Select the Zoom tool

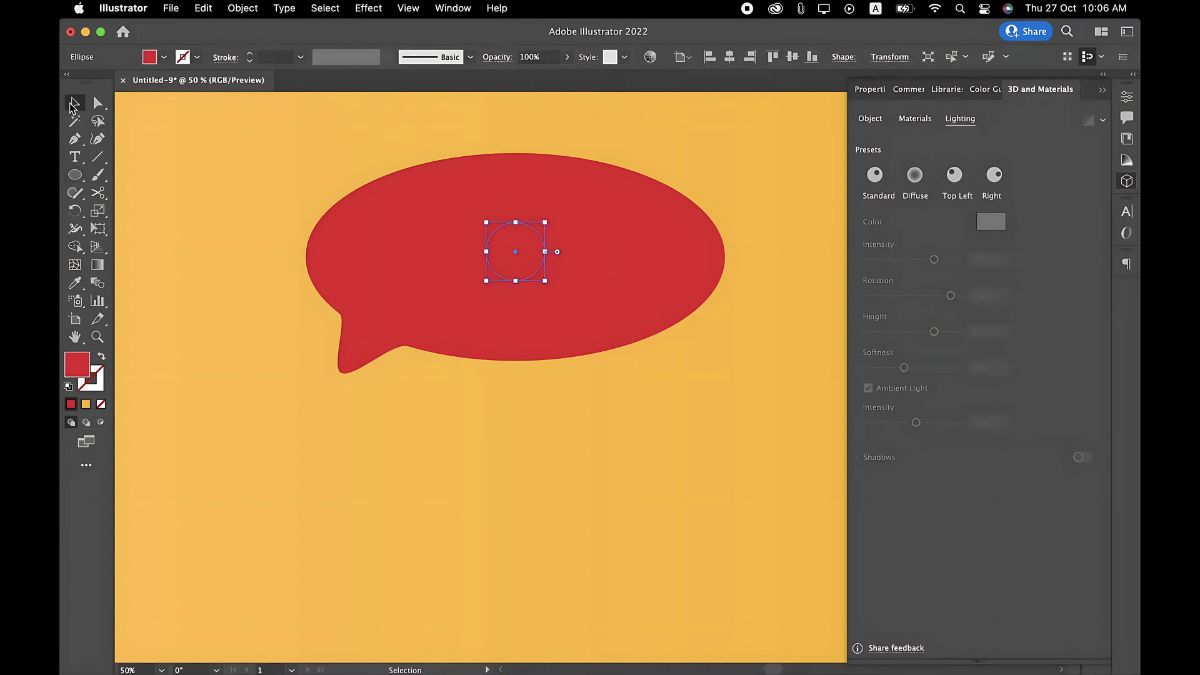98,337
